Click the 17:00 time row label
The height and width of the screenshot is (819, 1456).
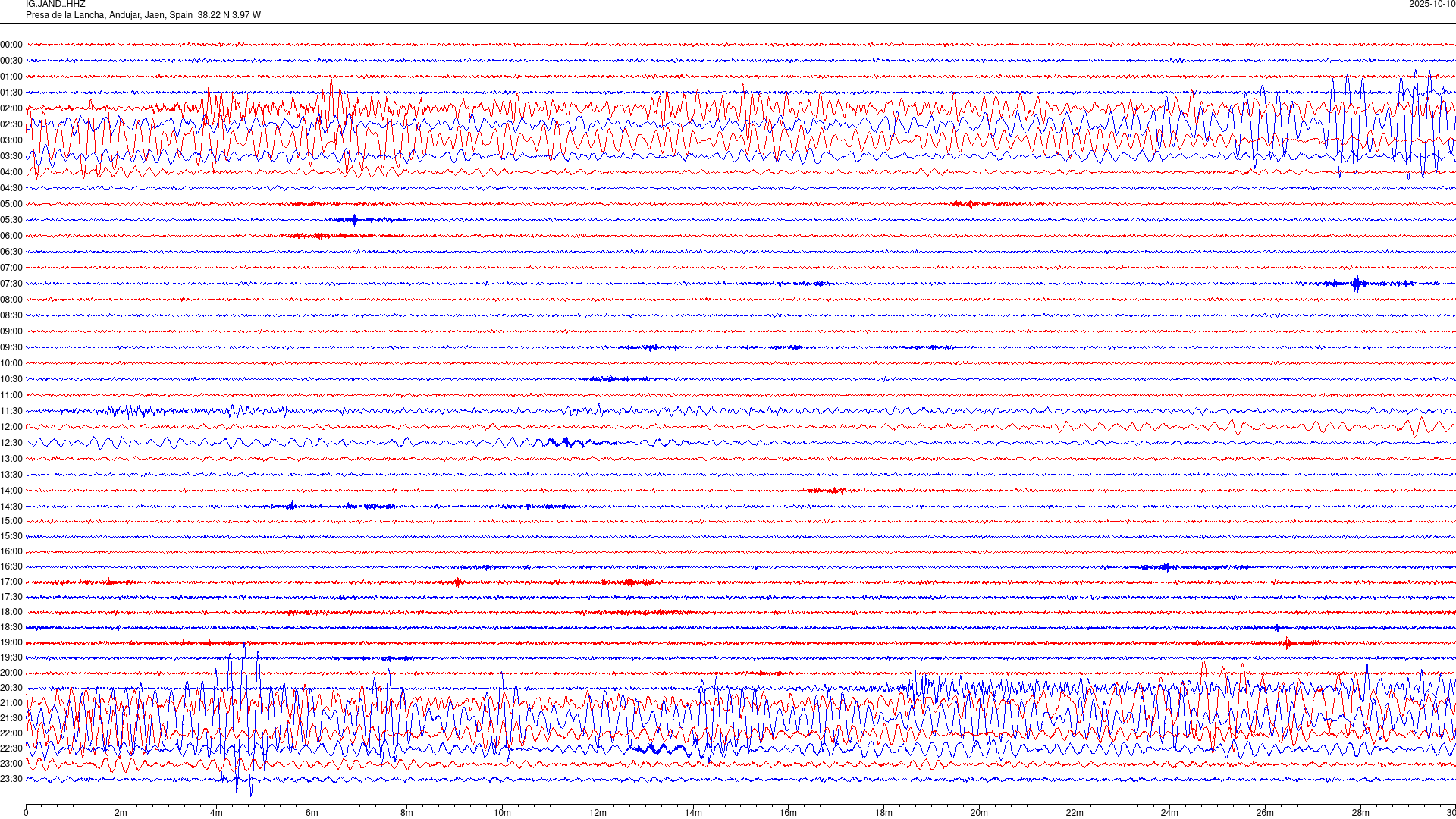tap(11, 582)
